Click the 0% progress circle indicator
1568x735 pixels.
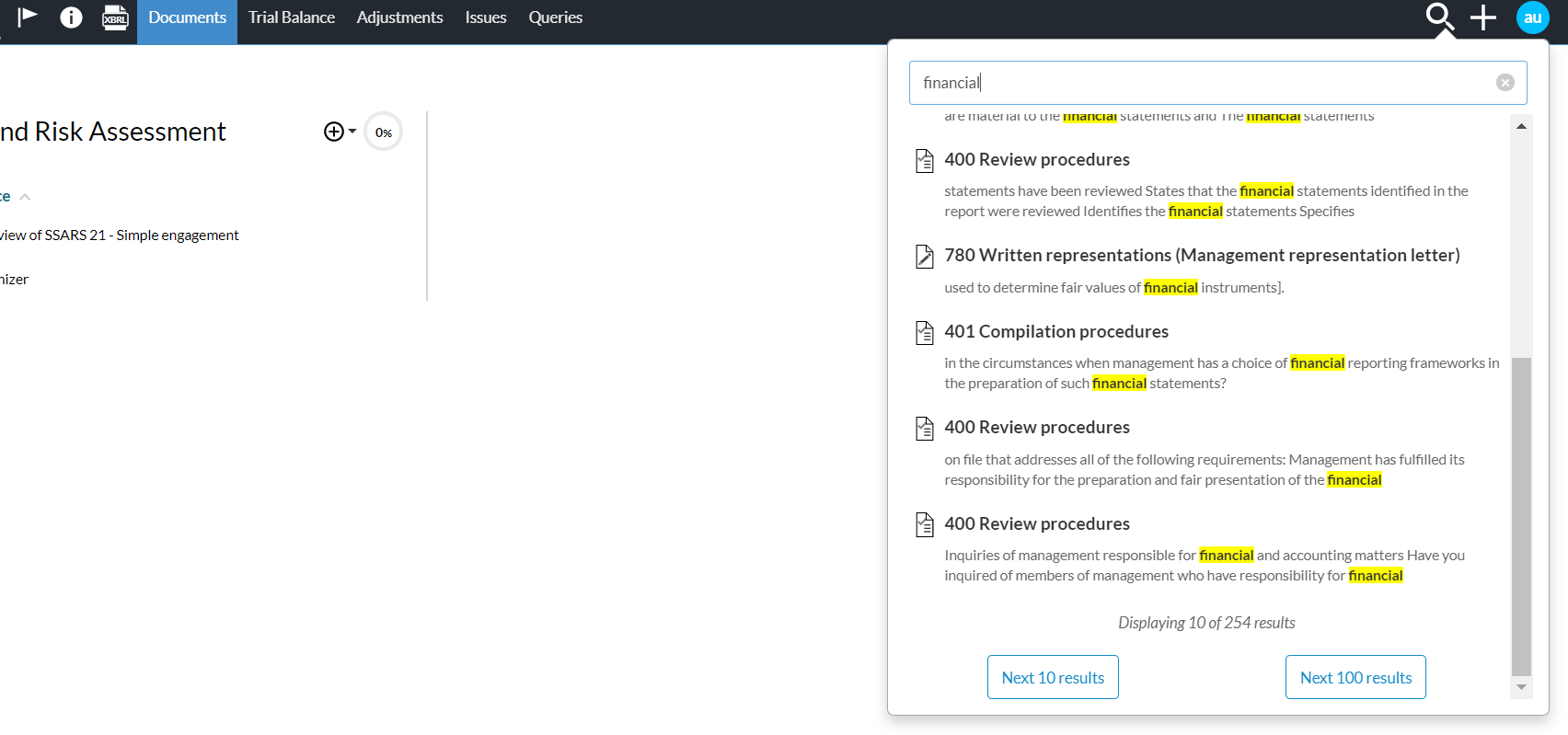click(x=384, y=132)
